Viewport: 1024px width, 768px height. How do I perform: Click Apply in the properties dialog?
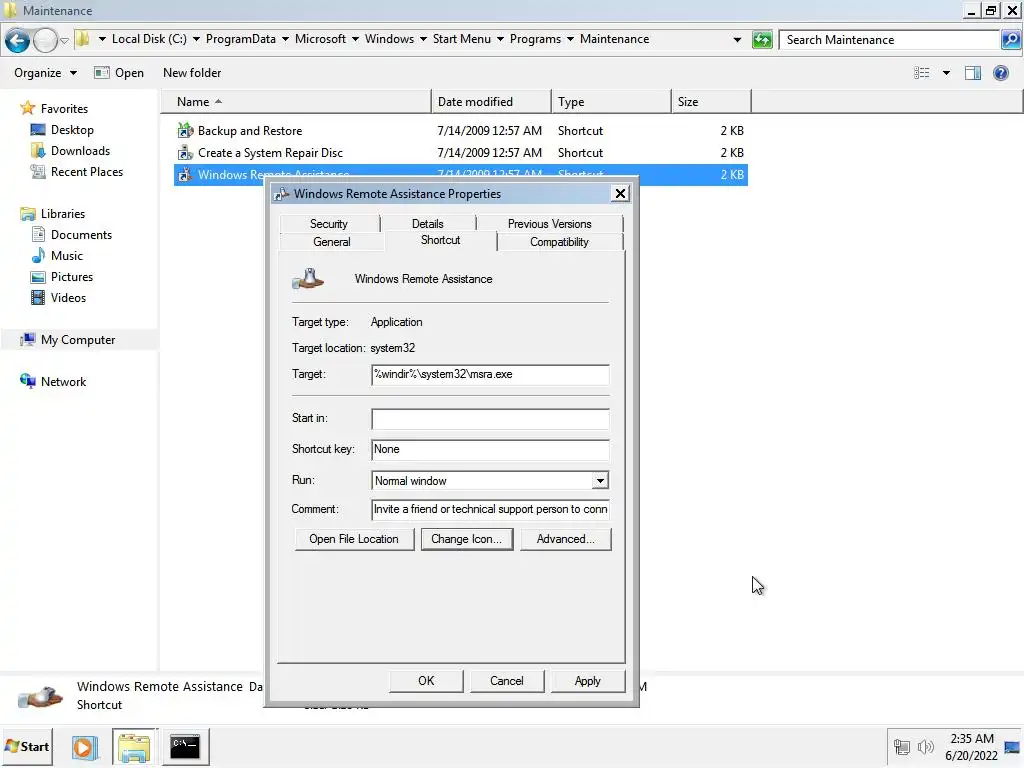(588, 680)
